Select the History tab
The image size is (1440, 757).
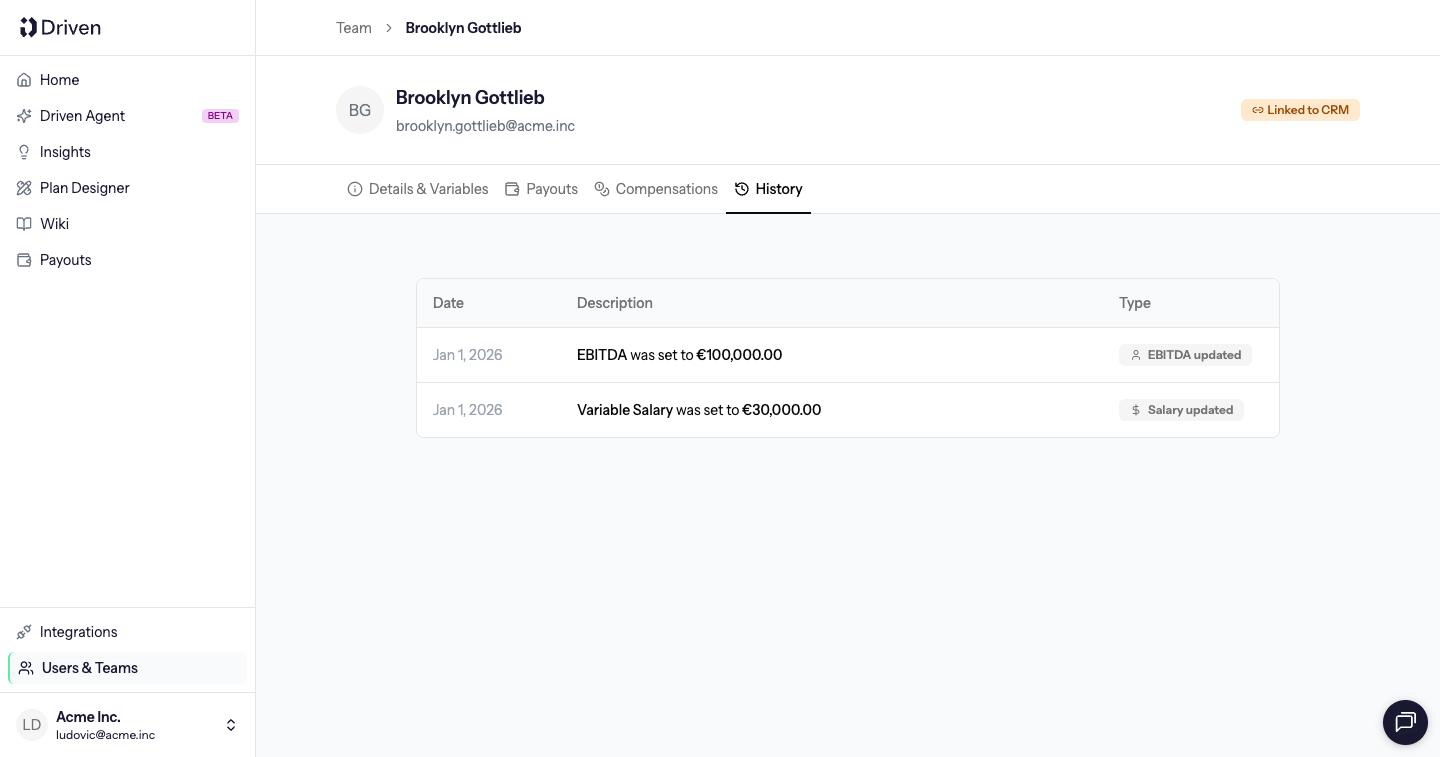pyautogui.click(x=768, y=189)
